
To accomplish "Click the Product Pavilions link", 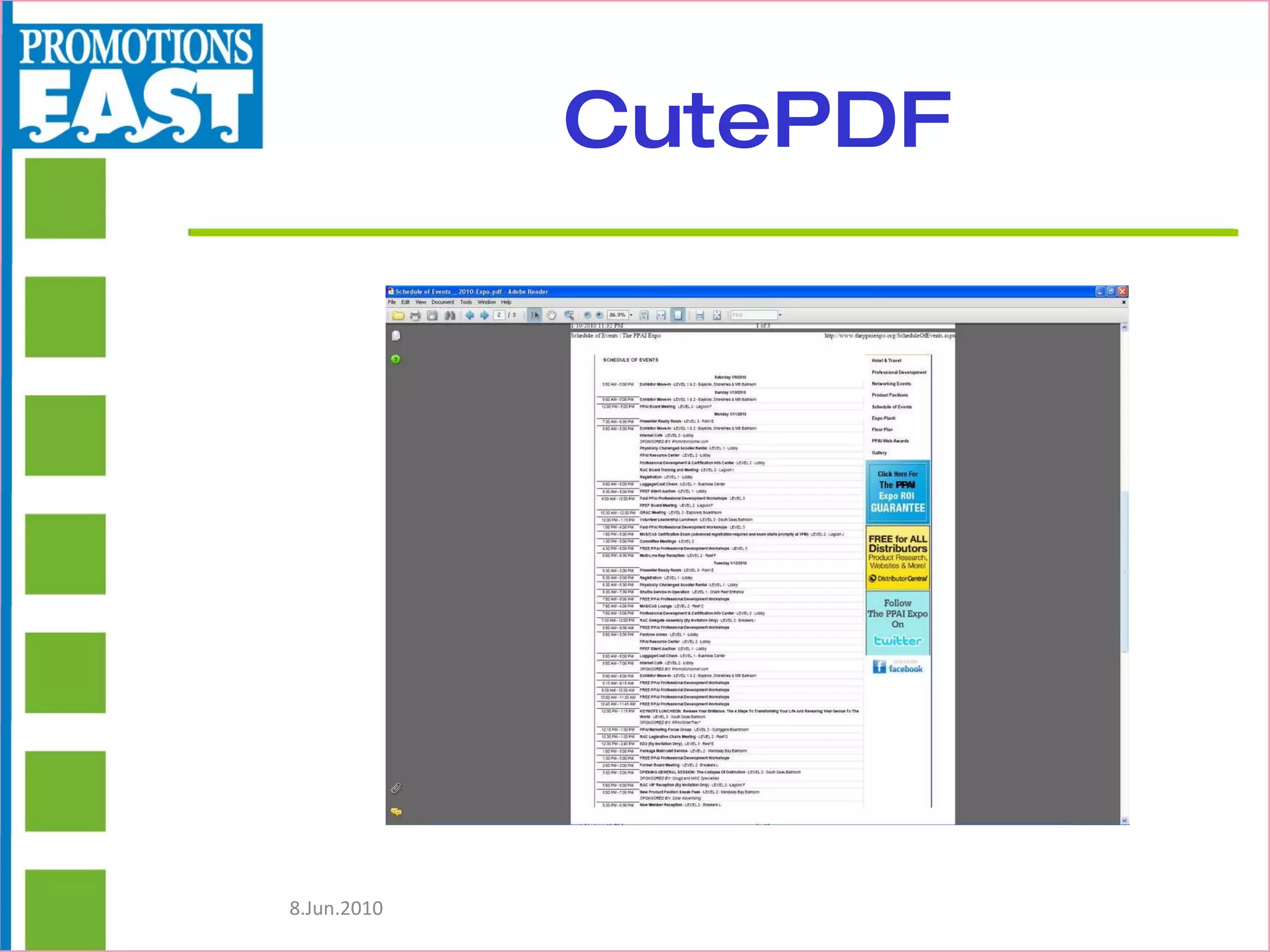I will coord(890,395).
